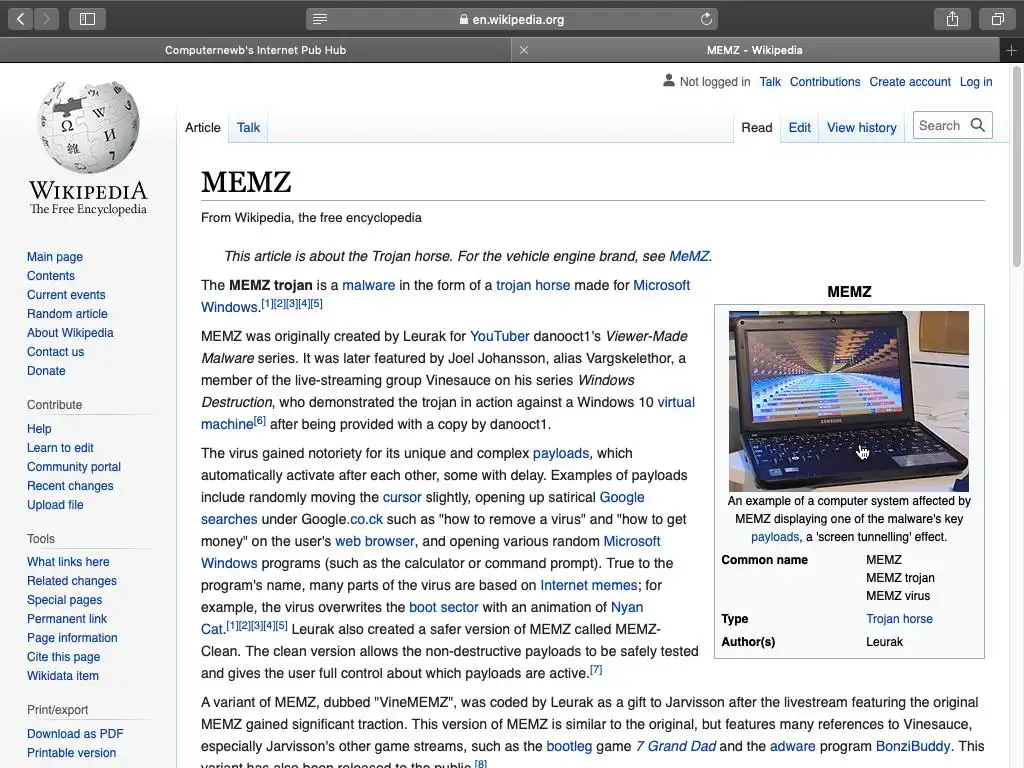The image size is (1024, 768).
Task: Open the malware article link
Action: tap(368, 285)
